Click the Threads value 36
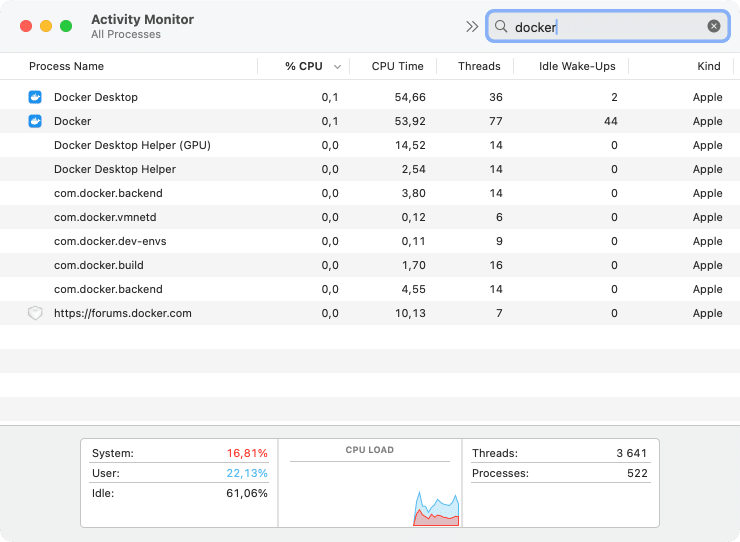The image size is (740, 542). 496,97
